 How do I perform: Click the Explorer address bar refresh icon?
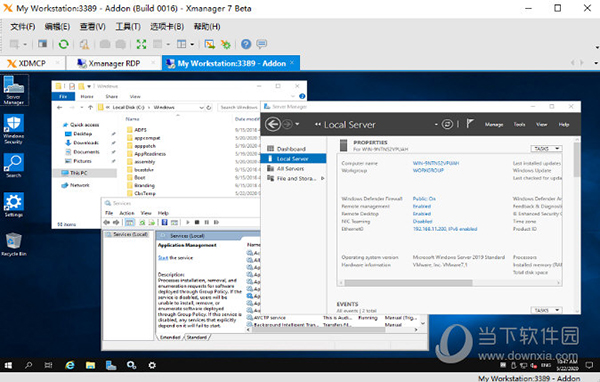[x=209, y=108]
